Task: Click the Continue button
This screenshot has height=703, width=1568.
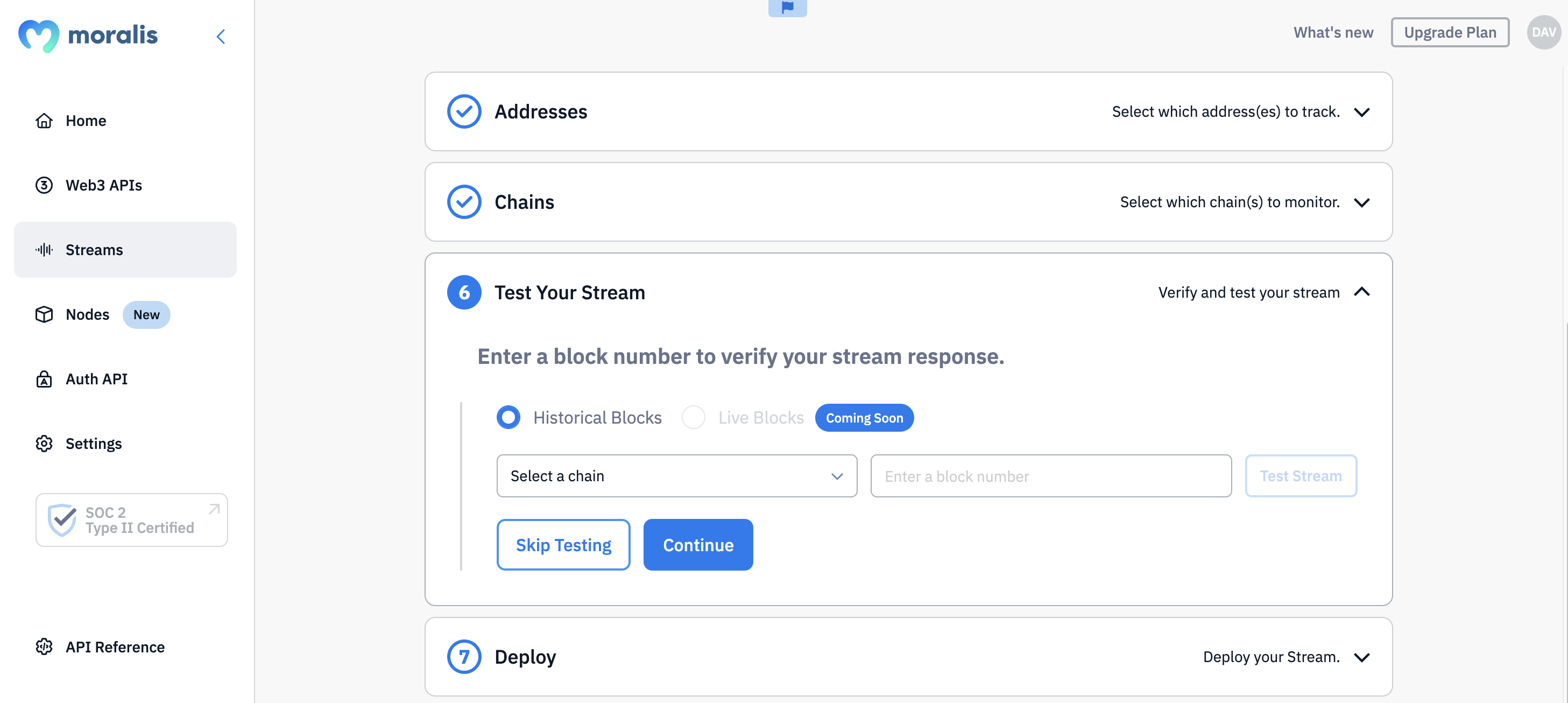Action: click(x=697, y=545)
